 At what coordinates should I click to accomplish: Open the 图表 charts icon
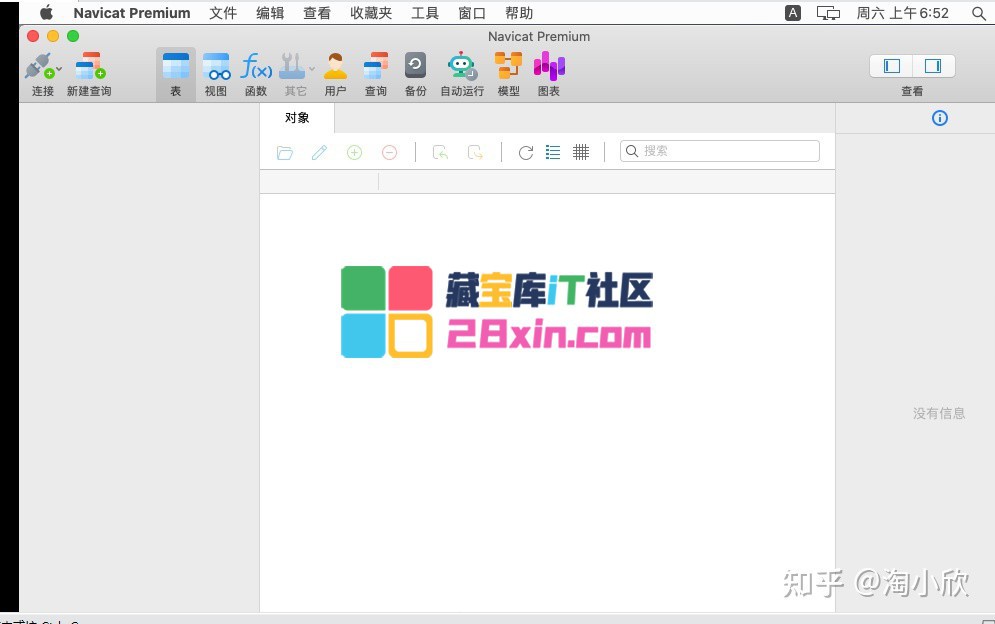[x=549, y=66]
